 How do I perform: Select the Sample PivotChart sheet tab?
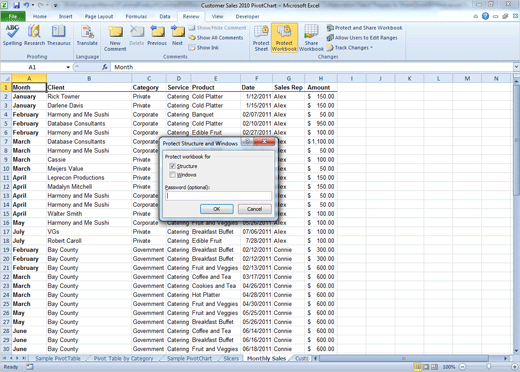pyautogui.click(x=189, y=358)
